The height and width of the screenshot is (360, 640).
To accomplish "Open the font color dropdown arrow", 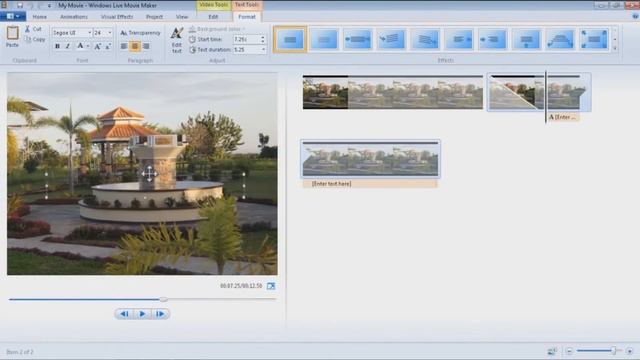I will tap(88, 46).
